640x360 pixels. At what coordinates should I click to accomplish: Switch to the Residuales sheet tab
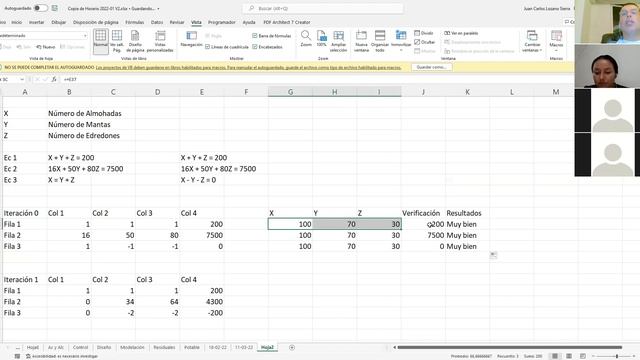click(x=164, y=347)
